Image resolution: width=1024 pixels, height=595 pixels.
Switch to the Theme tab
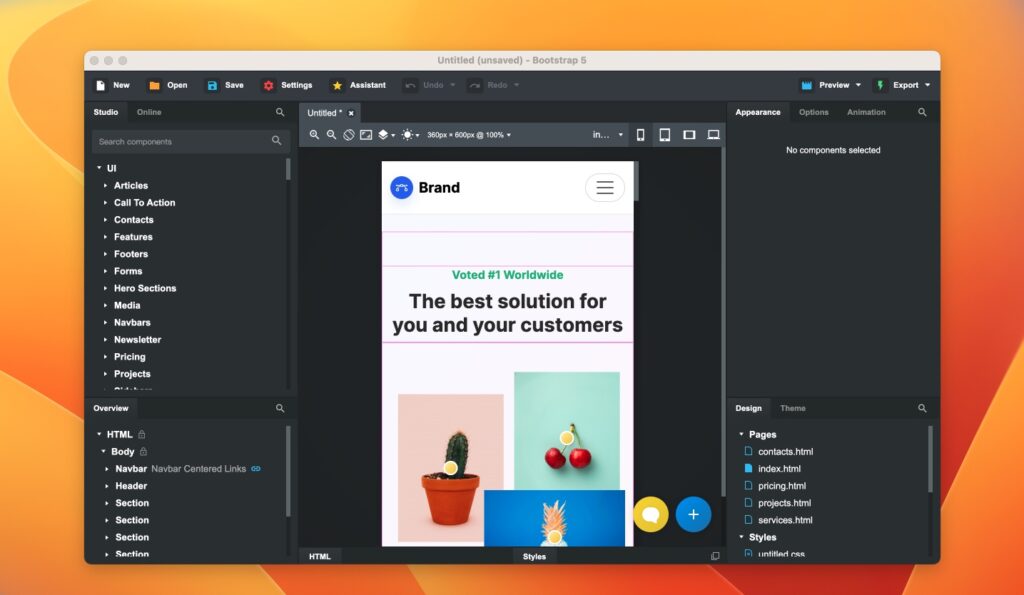pos(792,408)
